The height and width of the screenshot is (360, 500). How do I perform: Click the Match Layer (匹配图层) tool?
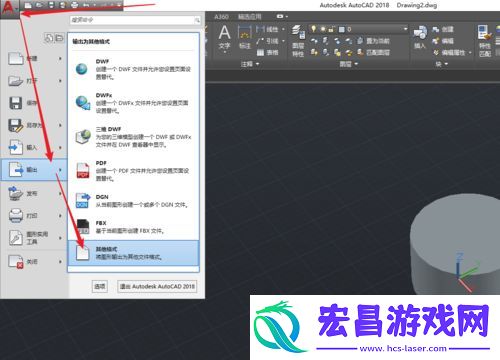tap(373, 52)
